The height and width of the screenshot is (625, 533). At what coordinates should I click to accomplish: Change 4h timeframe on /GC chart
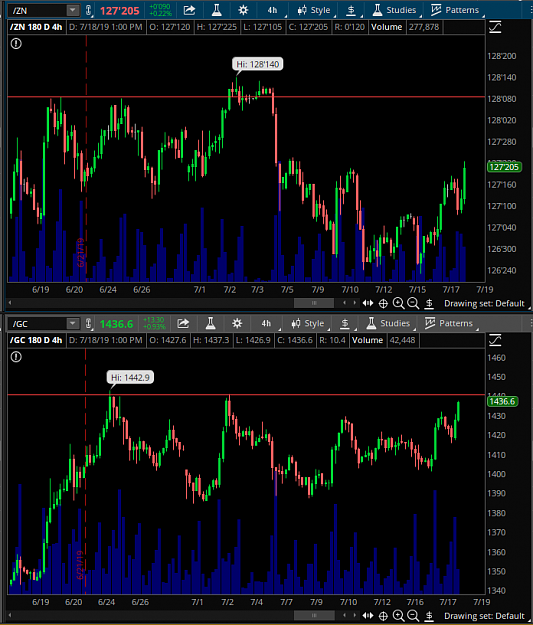[266, 323]
